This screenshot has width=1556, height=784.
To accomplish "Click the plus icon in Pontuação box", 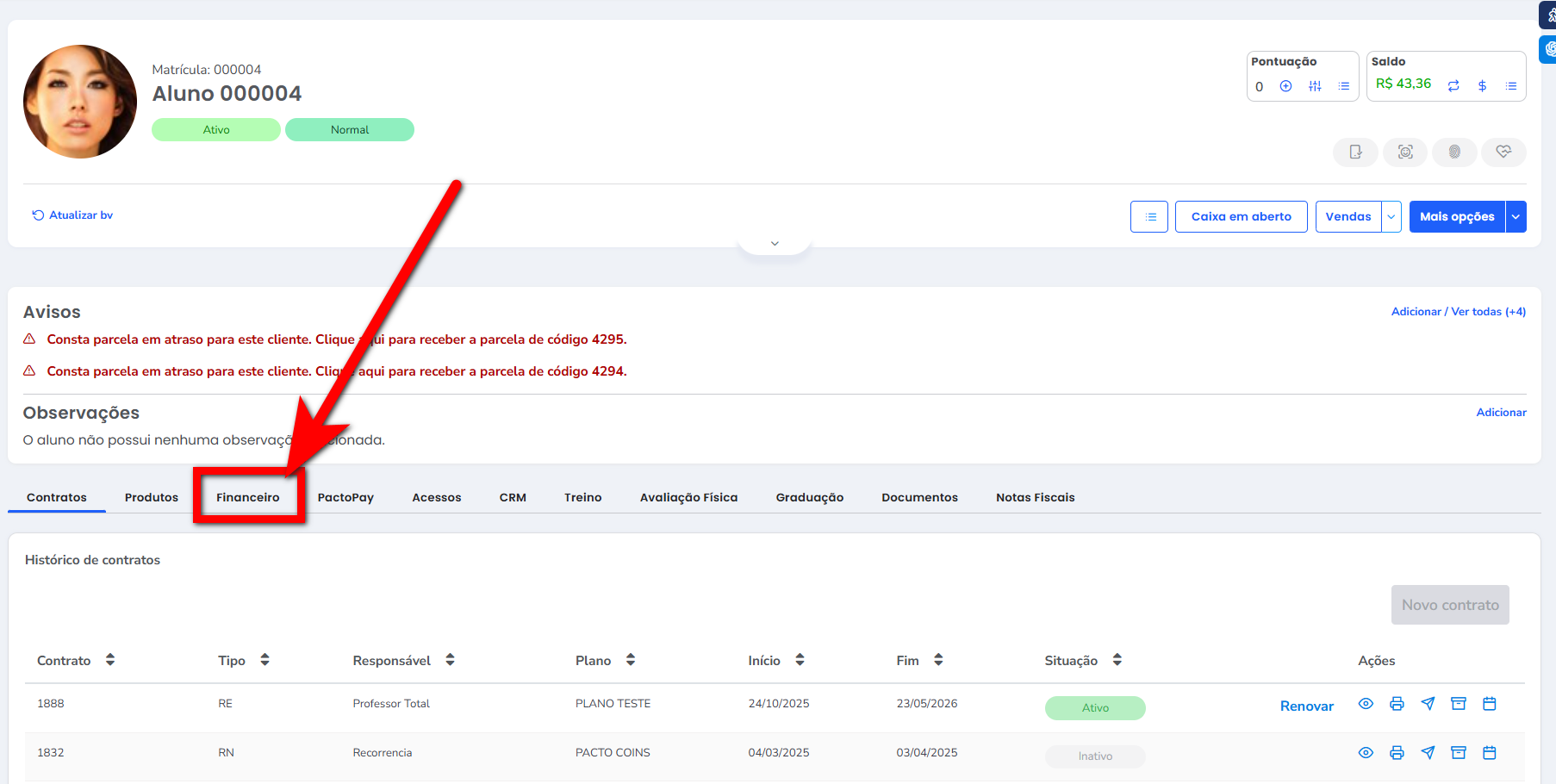I will pos(1285,86).
